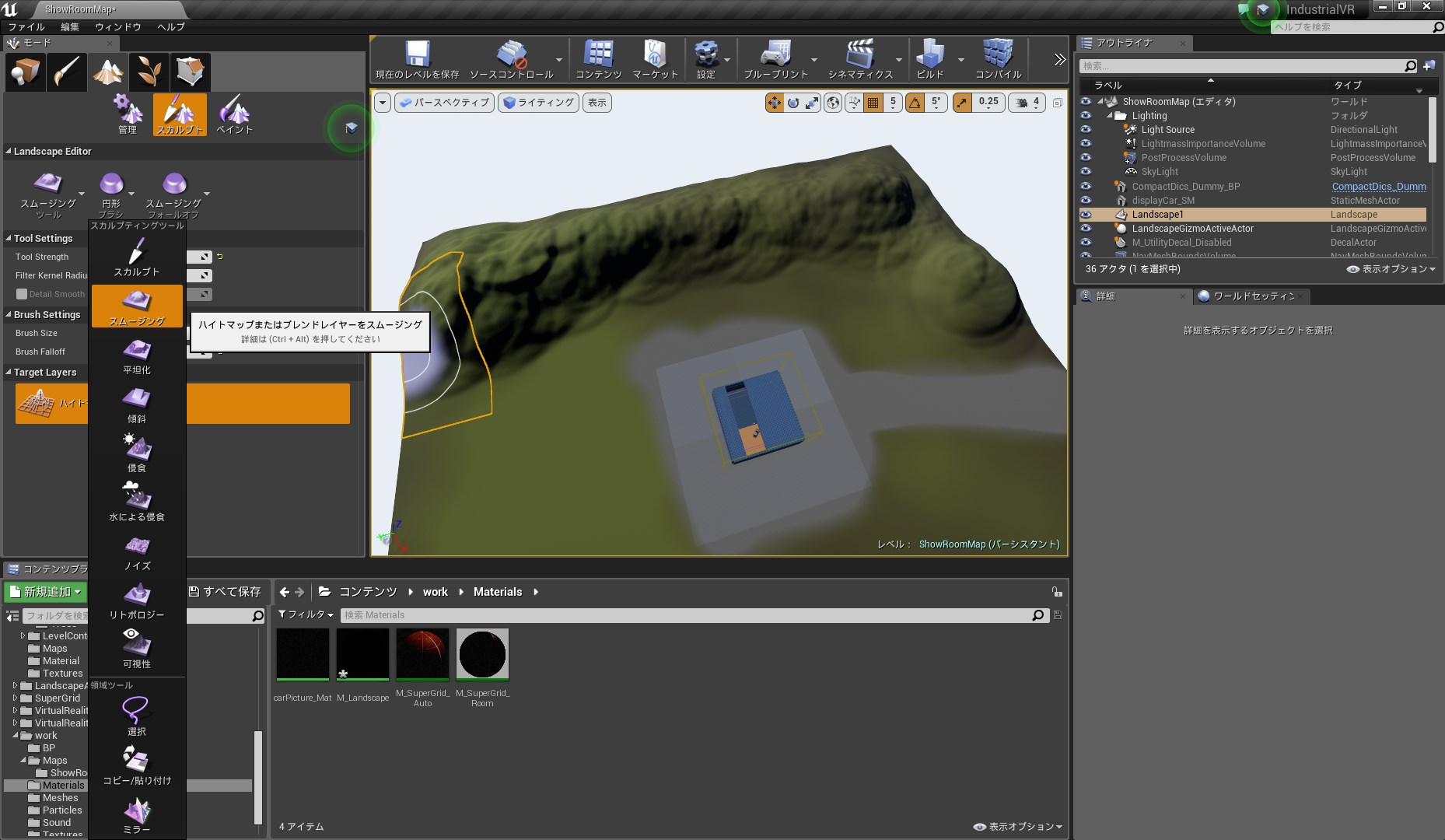This screenshot has height=840, width=1445.
Task: Hide Landscape1 via its eye icon
Action: (x=1086, y=215)
